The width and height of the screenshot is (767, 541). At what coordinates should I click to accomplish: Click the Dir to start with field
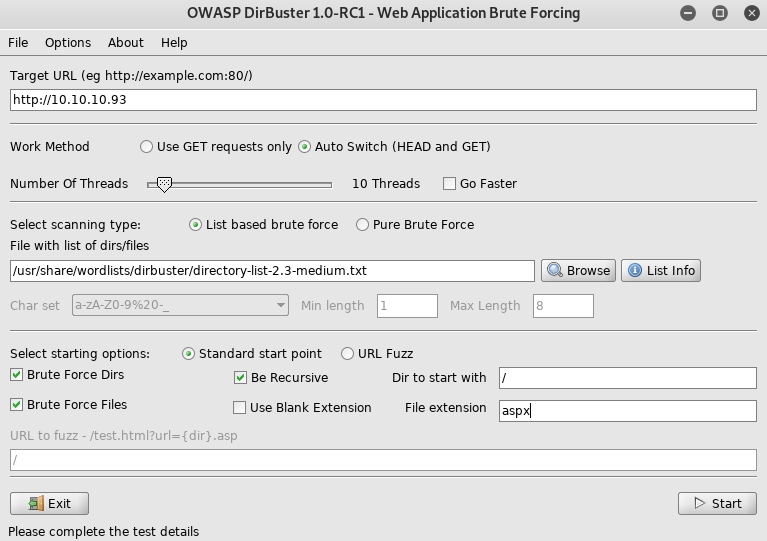(x=628, y=378)
